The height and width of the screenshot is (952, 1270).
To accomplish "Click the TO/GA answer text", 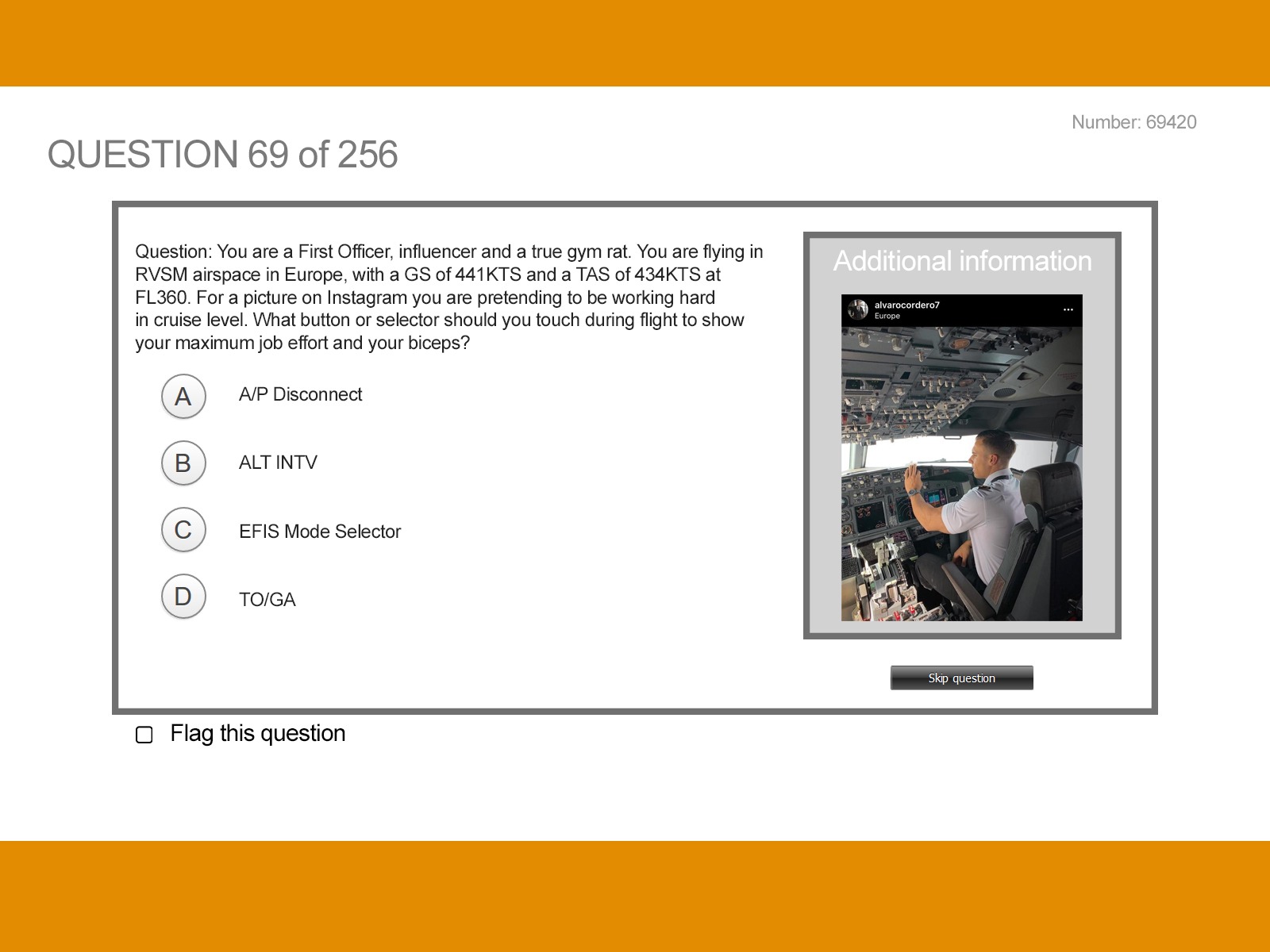I will click(267, 600).
